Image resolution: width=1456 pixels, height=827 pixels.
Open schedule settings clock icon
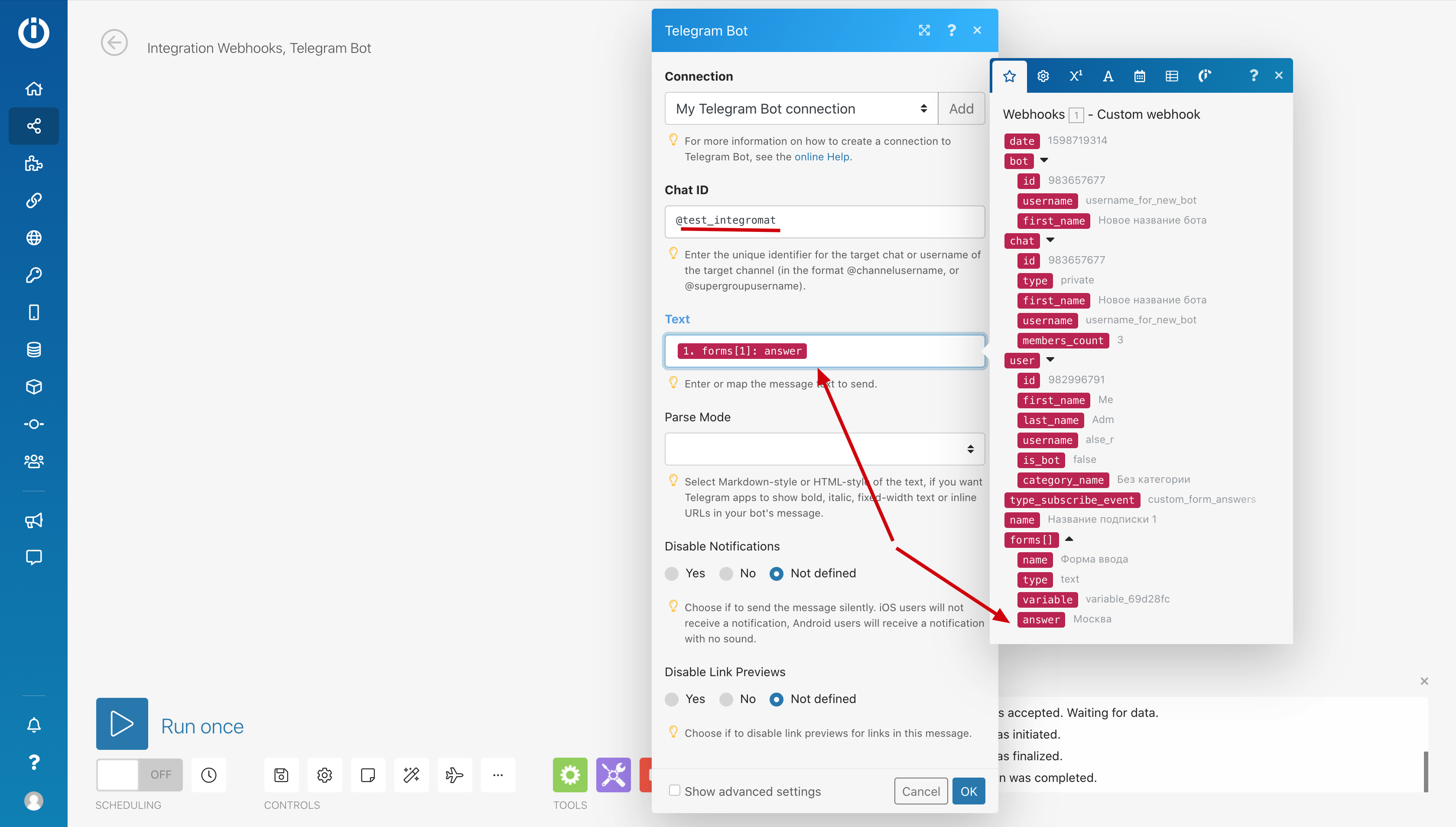tap(209, 775)
